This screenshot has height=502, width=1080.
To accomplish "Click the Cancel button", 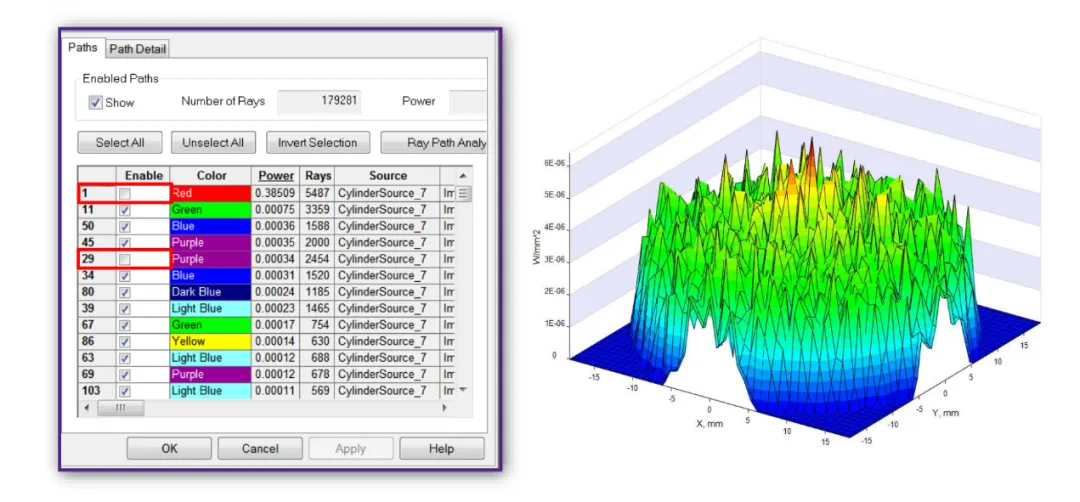I will click(260, 449).
